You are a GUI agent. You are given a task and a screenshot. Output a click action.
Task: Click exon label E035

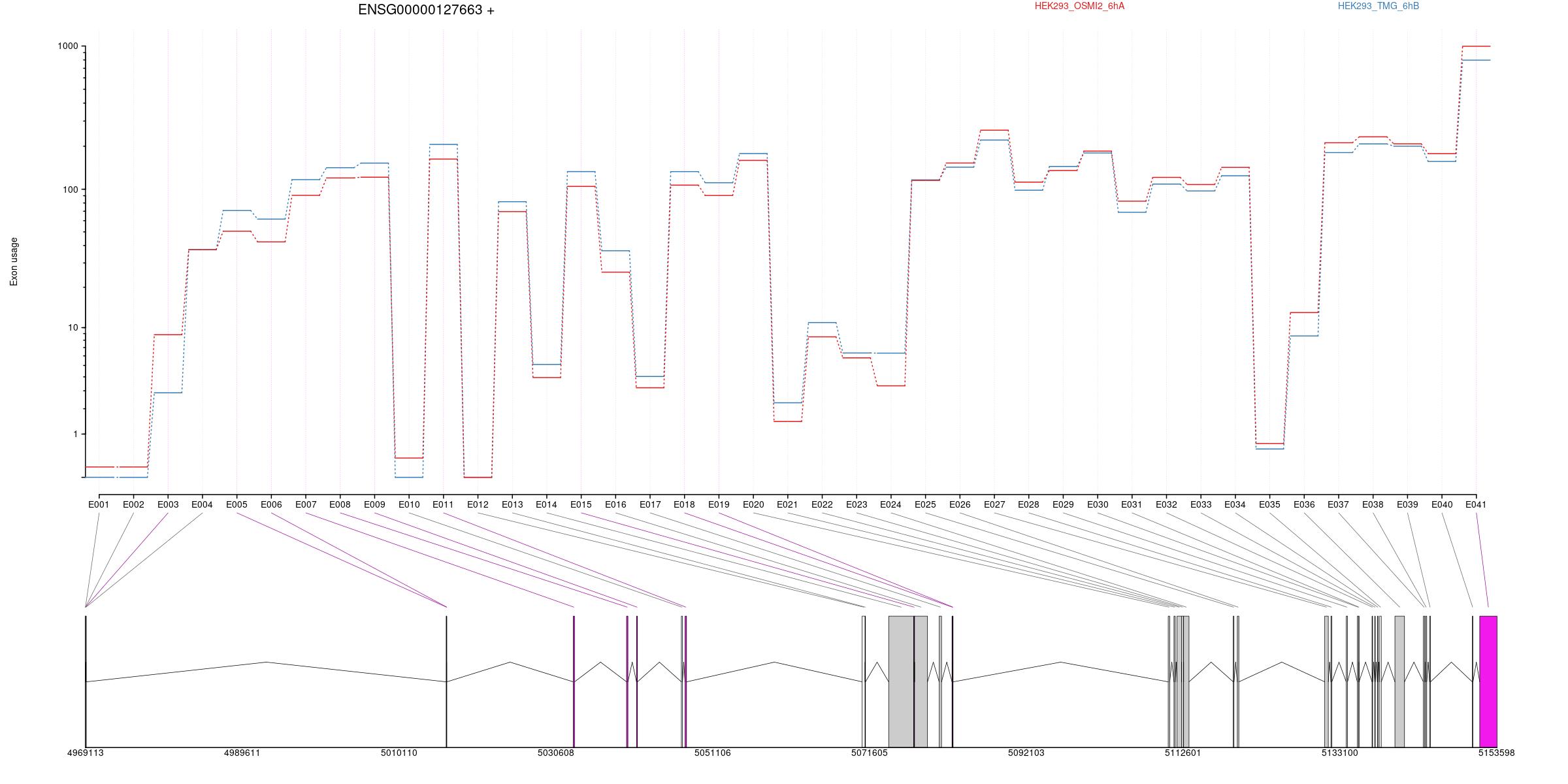click(x=1269, y=504)
